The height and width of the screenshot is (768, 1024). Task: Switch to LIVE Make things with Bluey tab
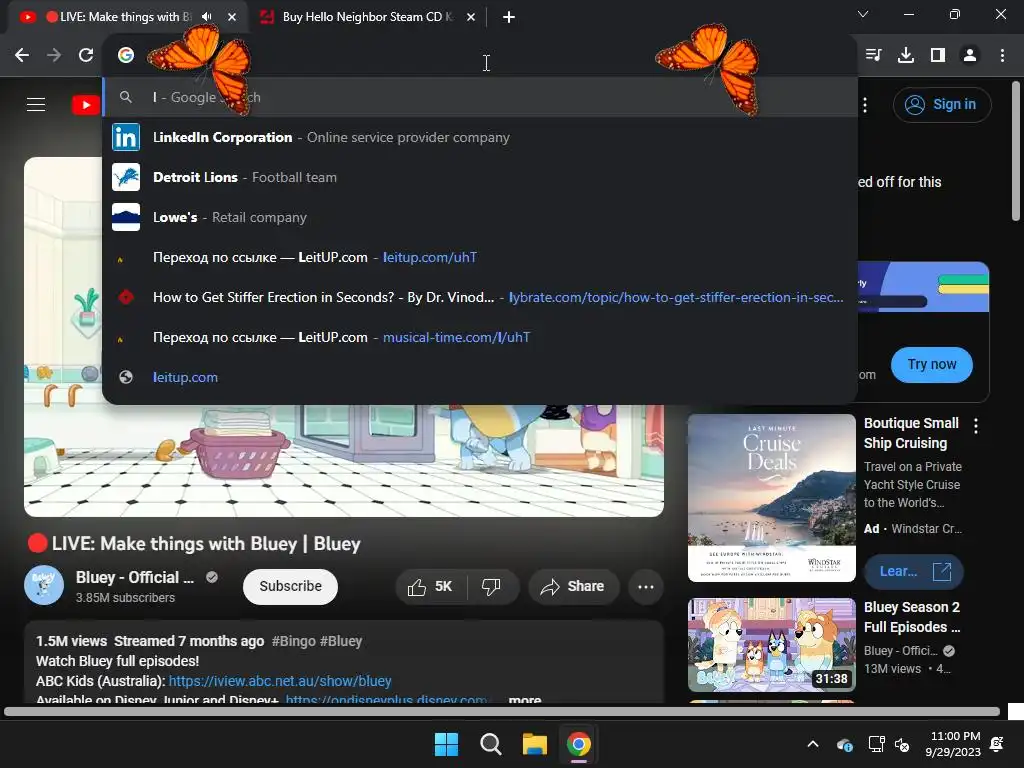(124, 17)
